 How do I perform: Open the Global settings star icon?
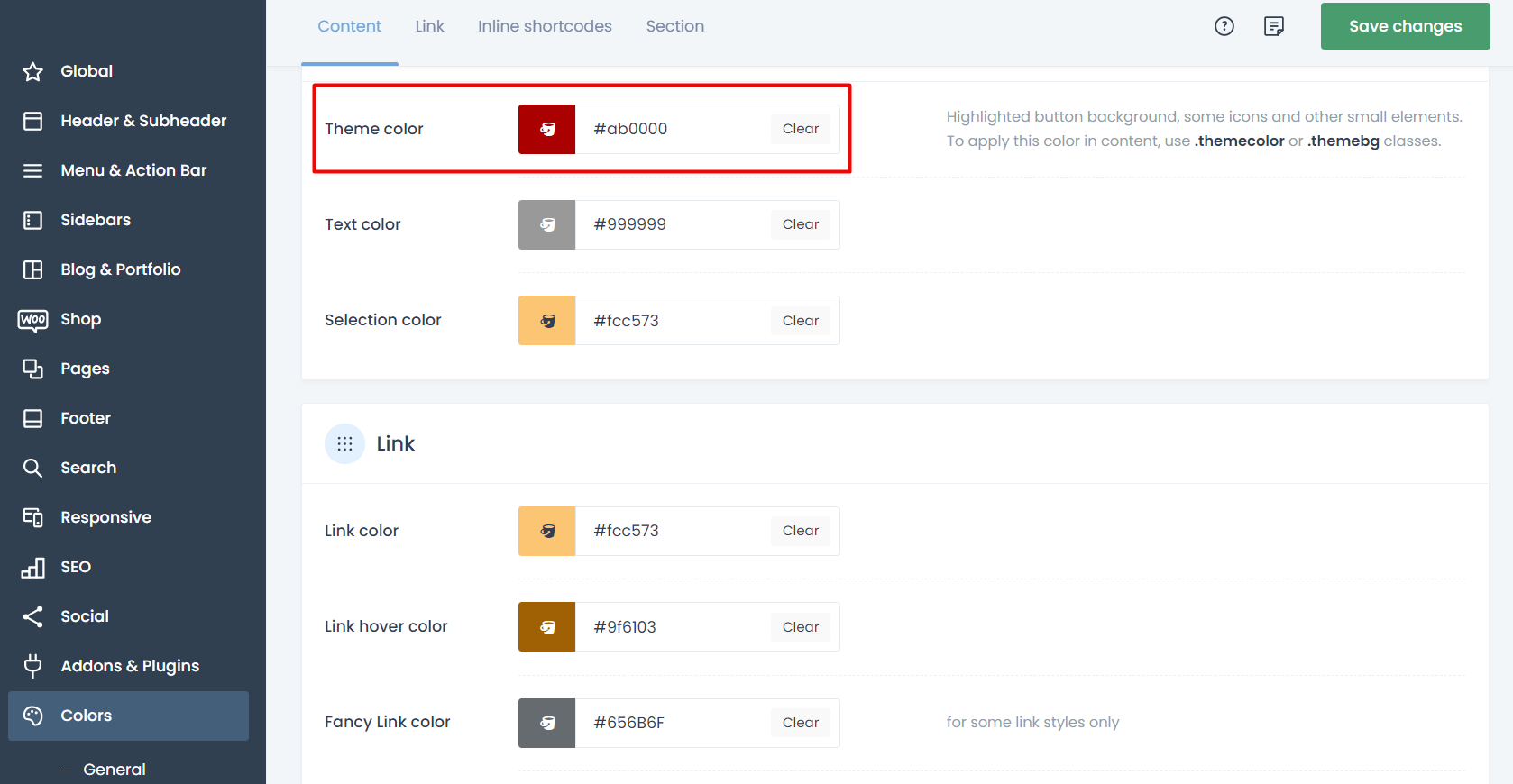(x=33, y=71)
